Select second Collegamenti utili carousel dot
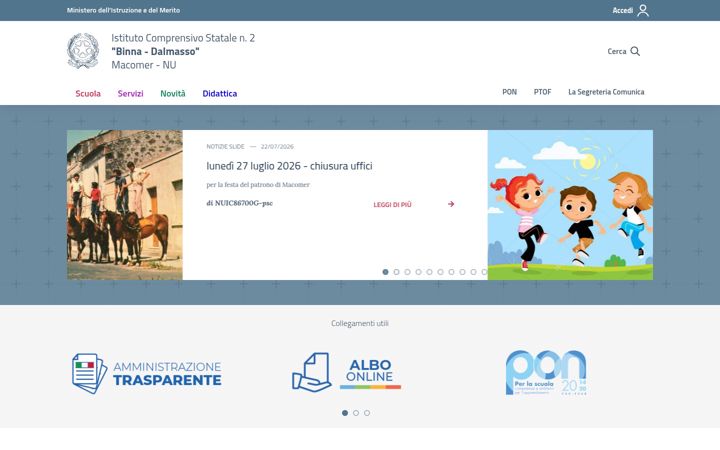This screenshot has width=720, height=450. coord(356,413)
